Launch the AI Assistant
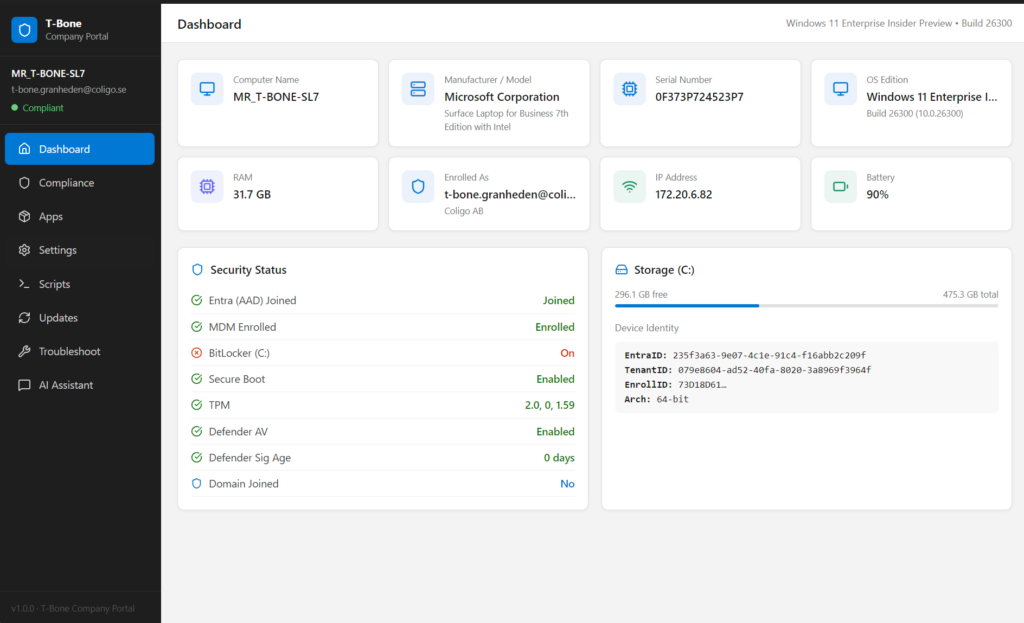Image resolution: width=1024 pixels, height=623 pixels. point(66,385)
